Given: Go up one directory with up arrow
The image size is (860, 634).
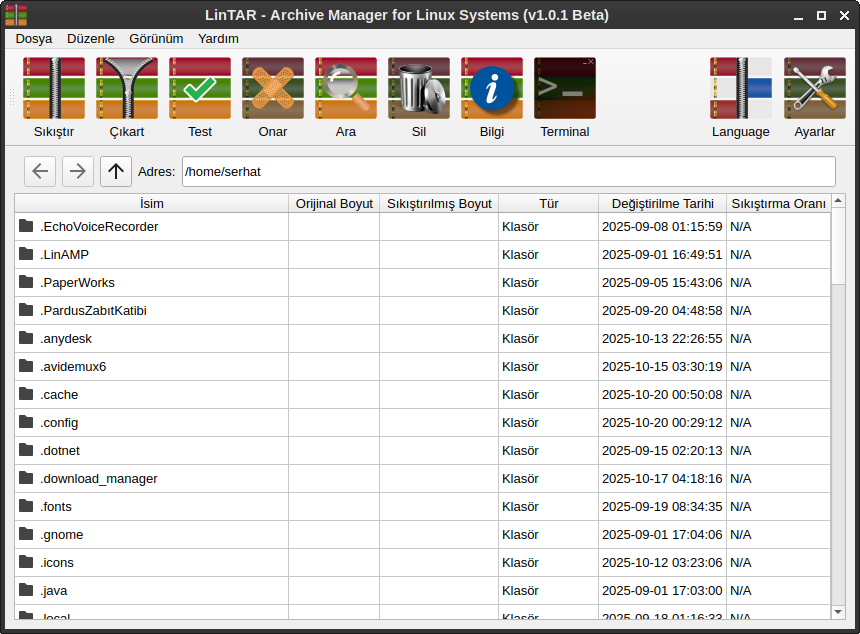Looking at the screenshot, I should click(x=116, y=171).
